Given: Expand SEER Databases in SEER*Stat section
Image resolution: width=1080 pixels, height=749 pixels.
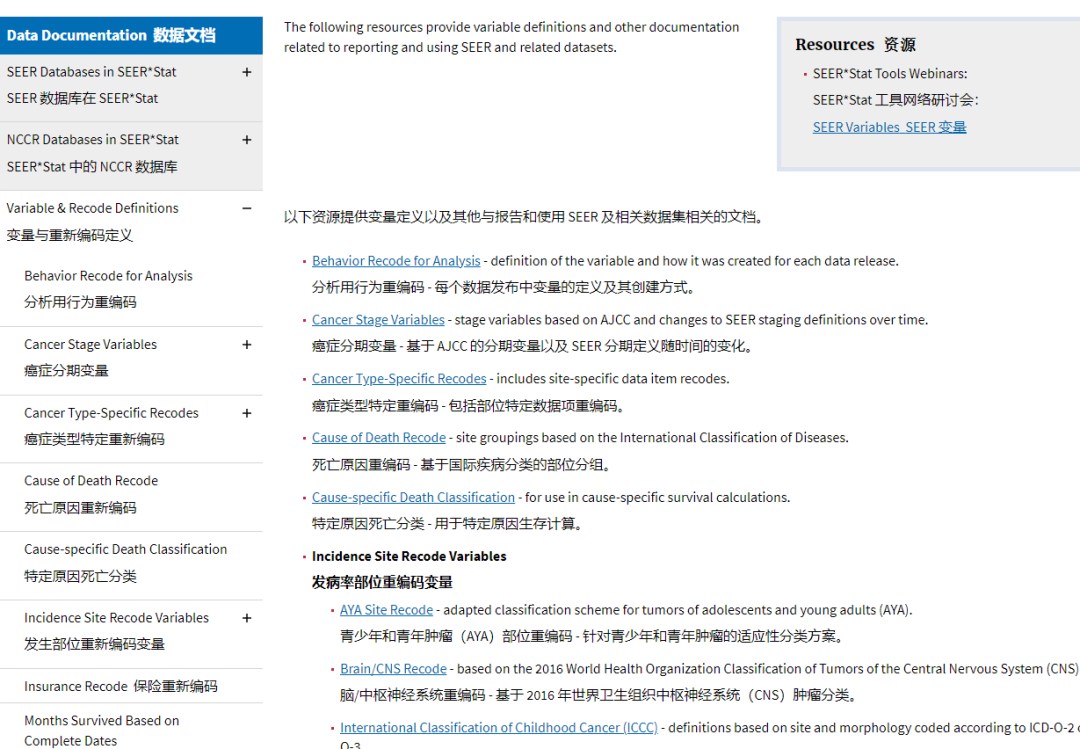Looking at the screenshot, I should coord(247,72).
